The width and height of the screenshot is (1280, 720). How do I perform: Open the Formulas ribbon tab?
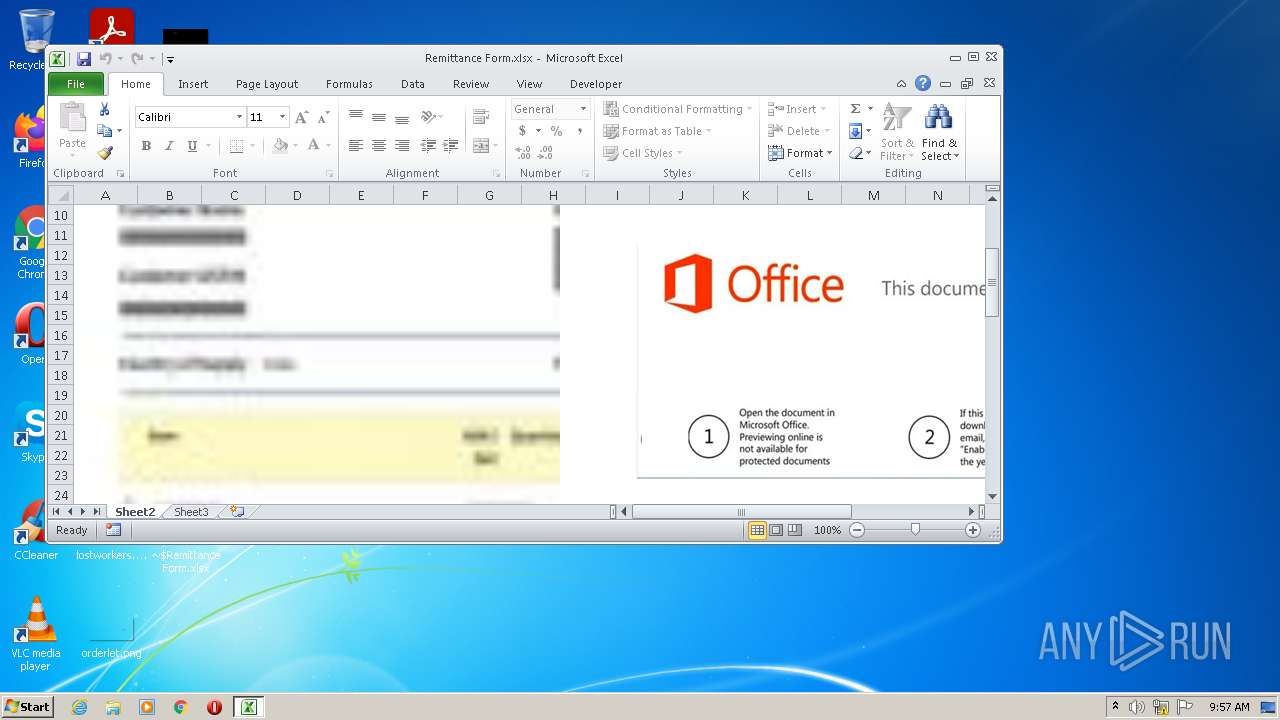pos(349,84)
